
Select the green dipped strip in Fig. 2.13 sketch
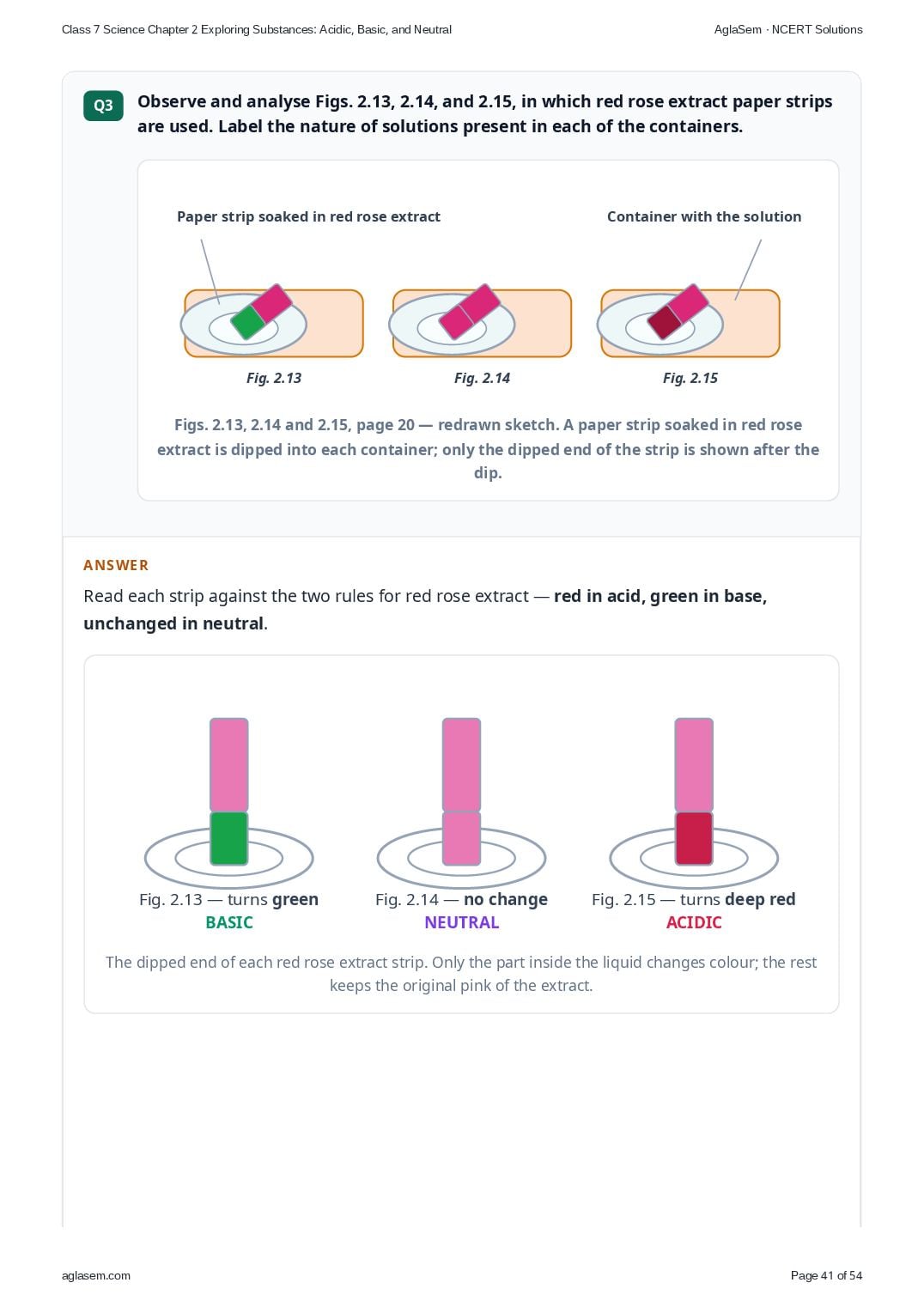pos(248,322)
